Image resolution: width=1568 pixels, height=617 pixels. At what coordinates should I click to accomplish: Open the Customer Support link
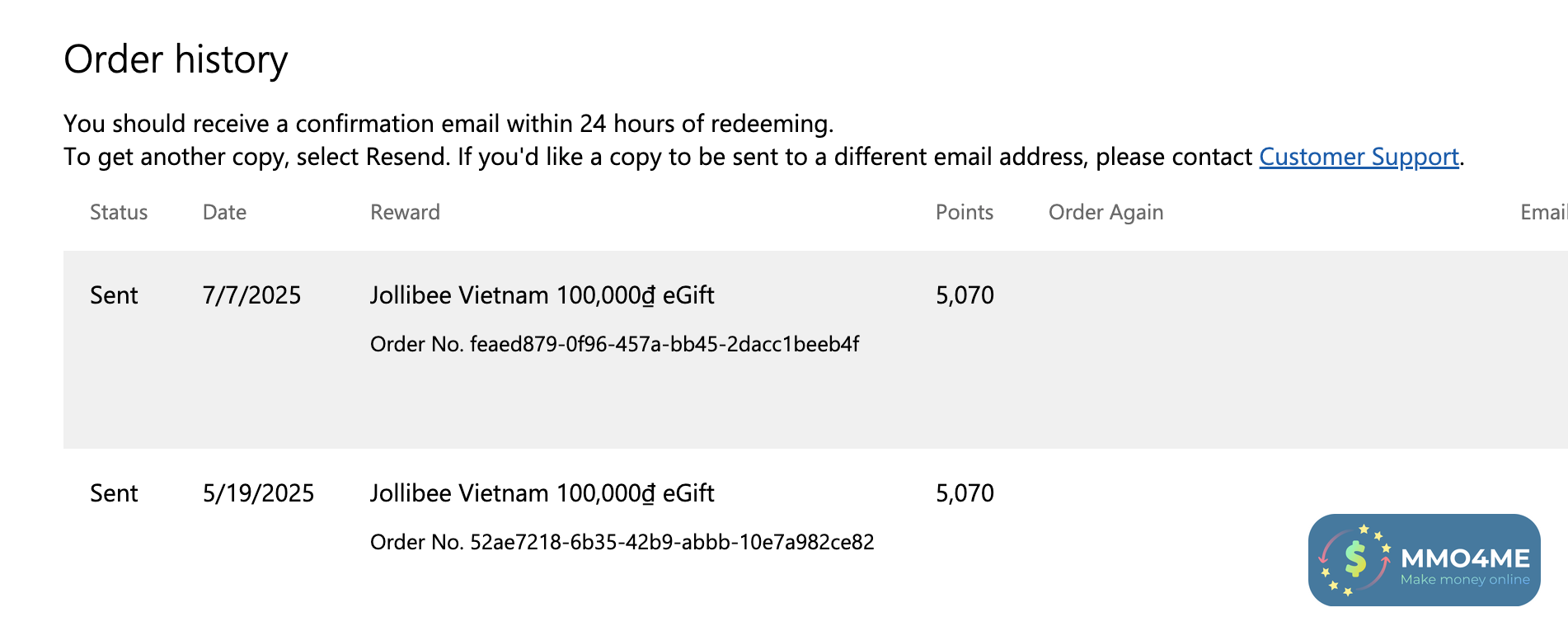[x=1359, y=157]
